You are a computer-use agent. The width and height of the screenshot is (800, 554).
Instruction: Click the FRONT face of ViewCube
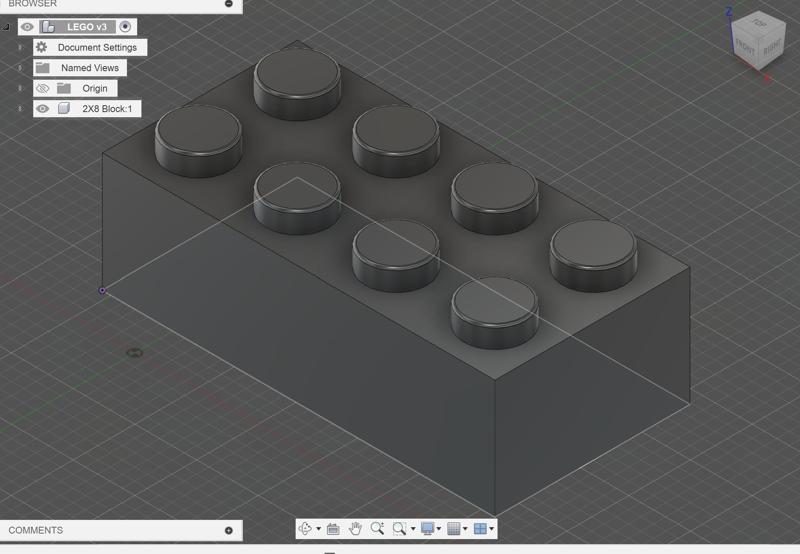coord(745,48)
